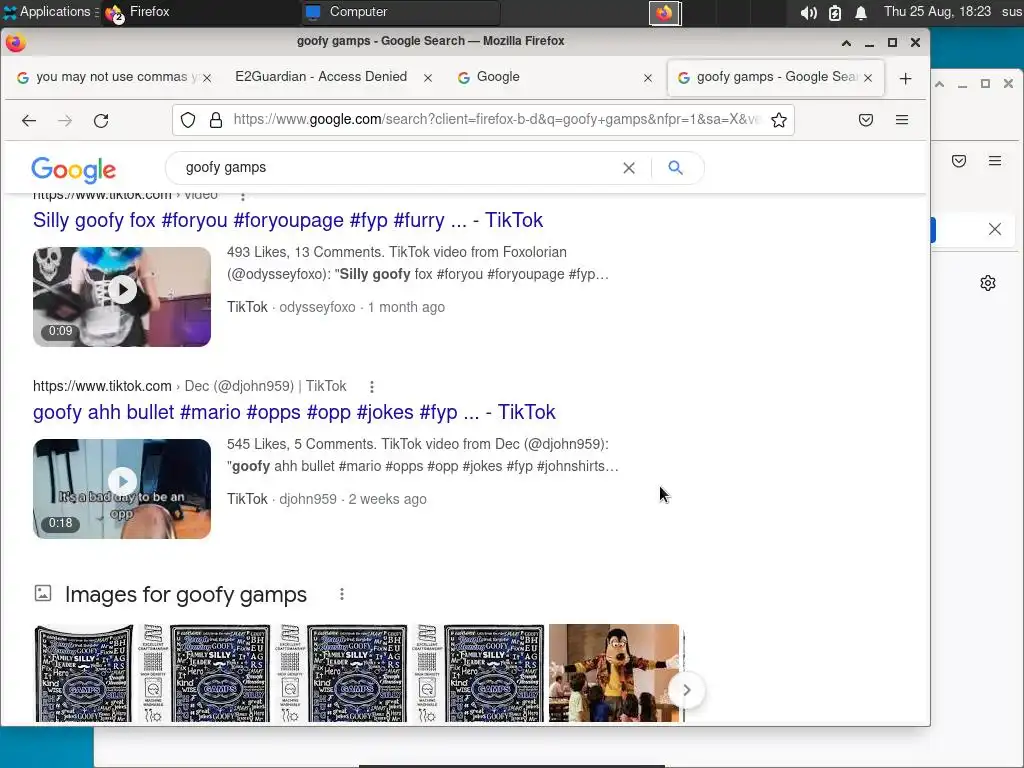1024x768 pixels.
Task: Bookmark this page with the star icon
Action: [x=778, y=120]
